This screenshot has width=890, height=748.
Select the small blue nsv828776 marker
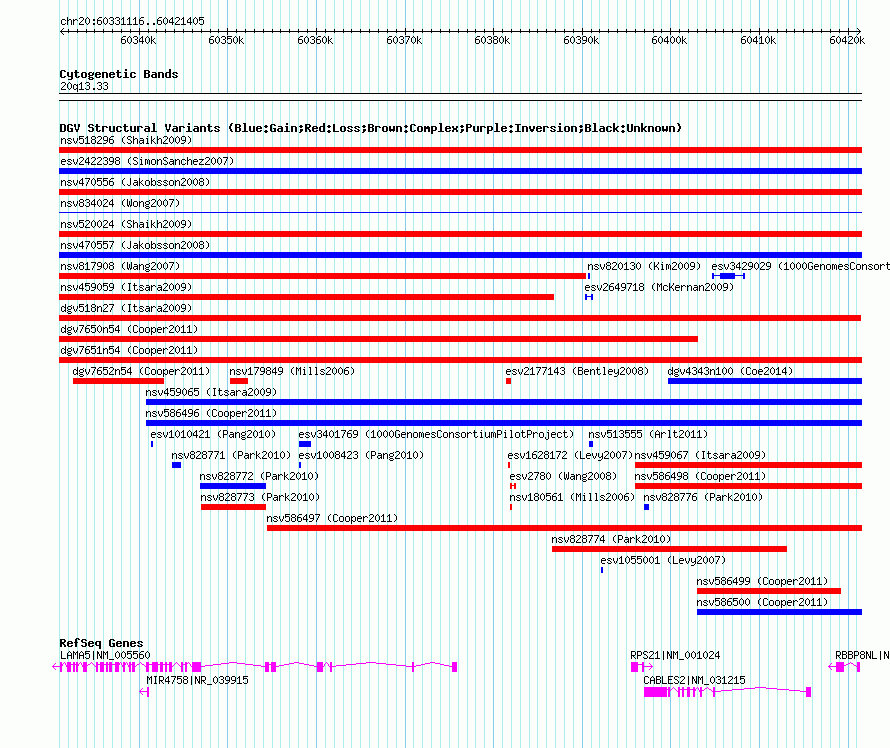(x=646, y=507)
